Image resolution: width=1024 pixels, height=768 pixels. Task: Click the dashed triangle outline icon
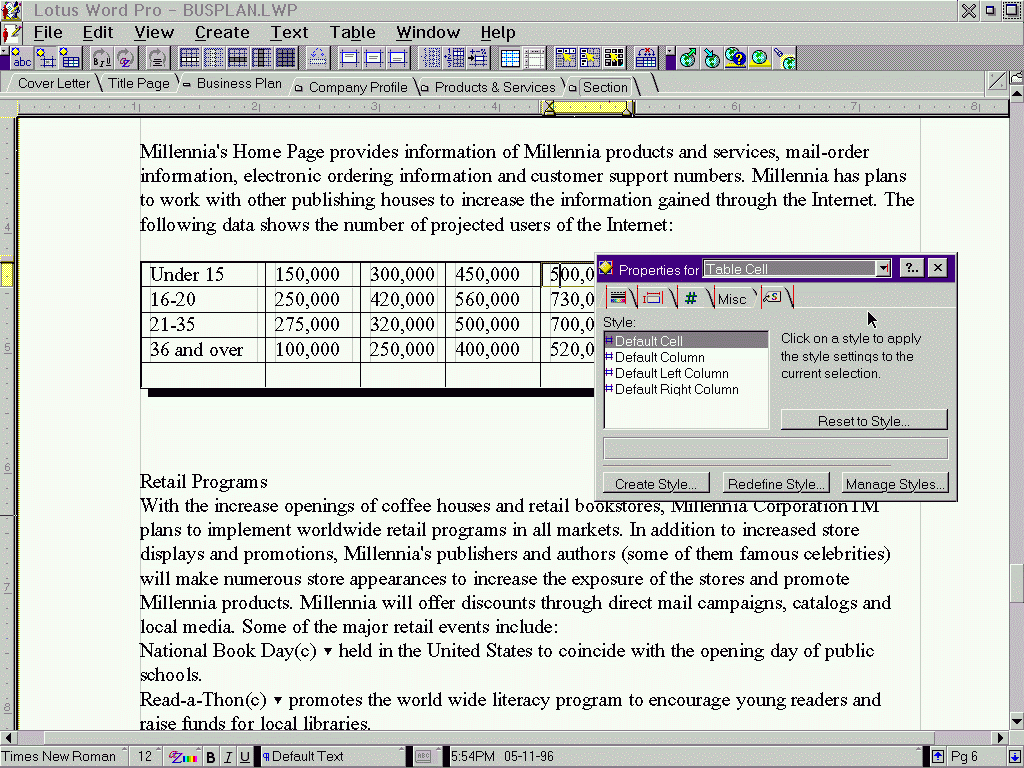pyautogui.click(x=317, y=59)
